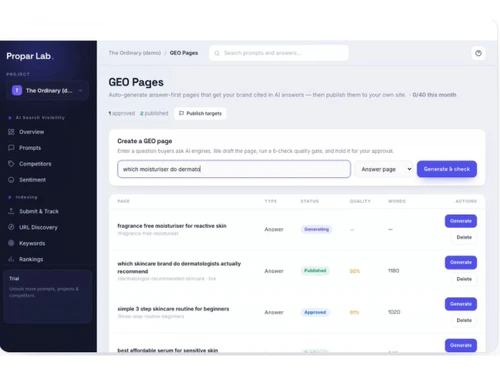This screenshot has width=500, height=375.
Task: Open Sentiment section
Action: 32,180
